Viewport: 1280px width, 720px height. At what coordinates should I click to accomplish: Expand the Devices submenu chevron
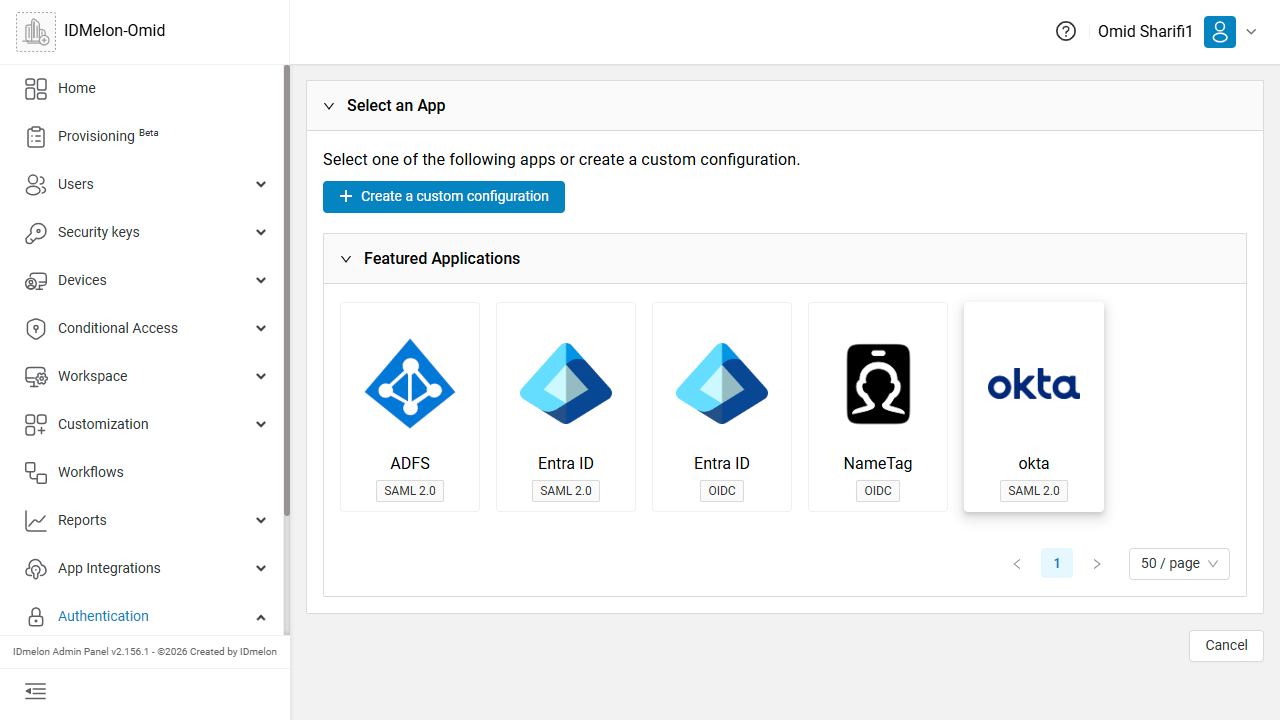[261, 280]
